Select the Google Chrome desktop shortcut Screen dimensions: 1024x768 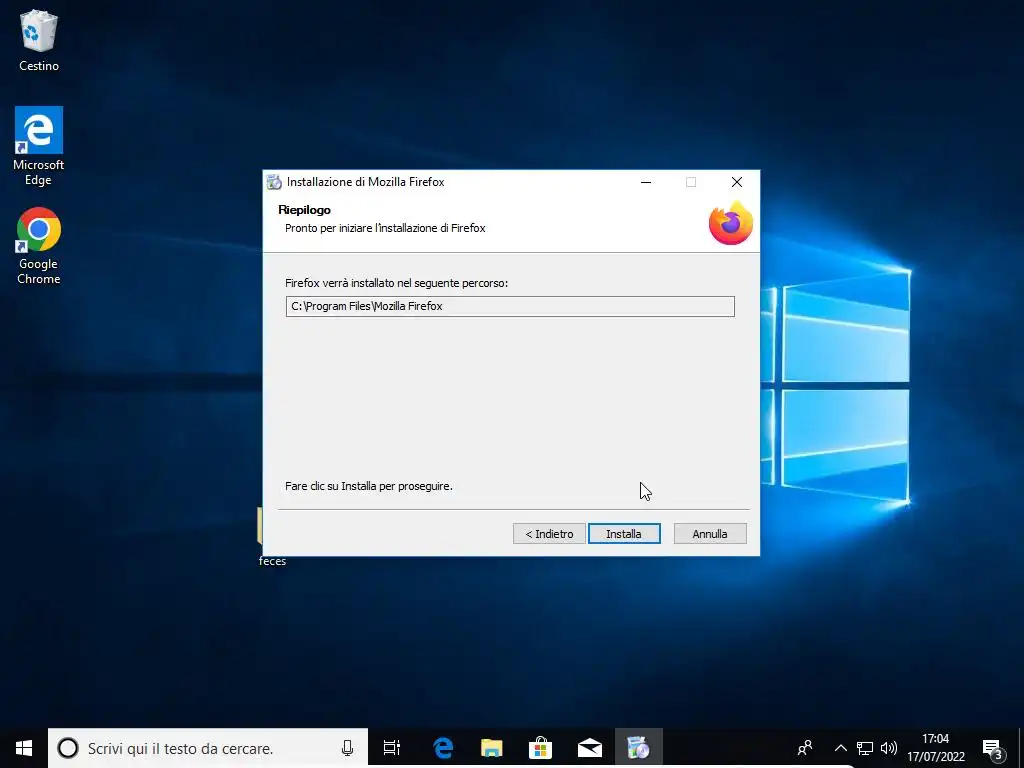[39, 246]
